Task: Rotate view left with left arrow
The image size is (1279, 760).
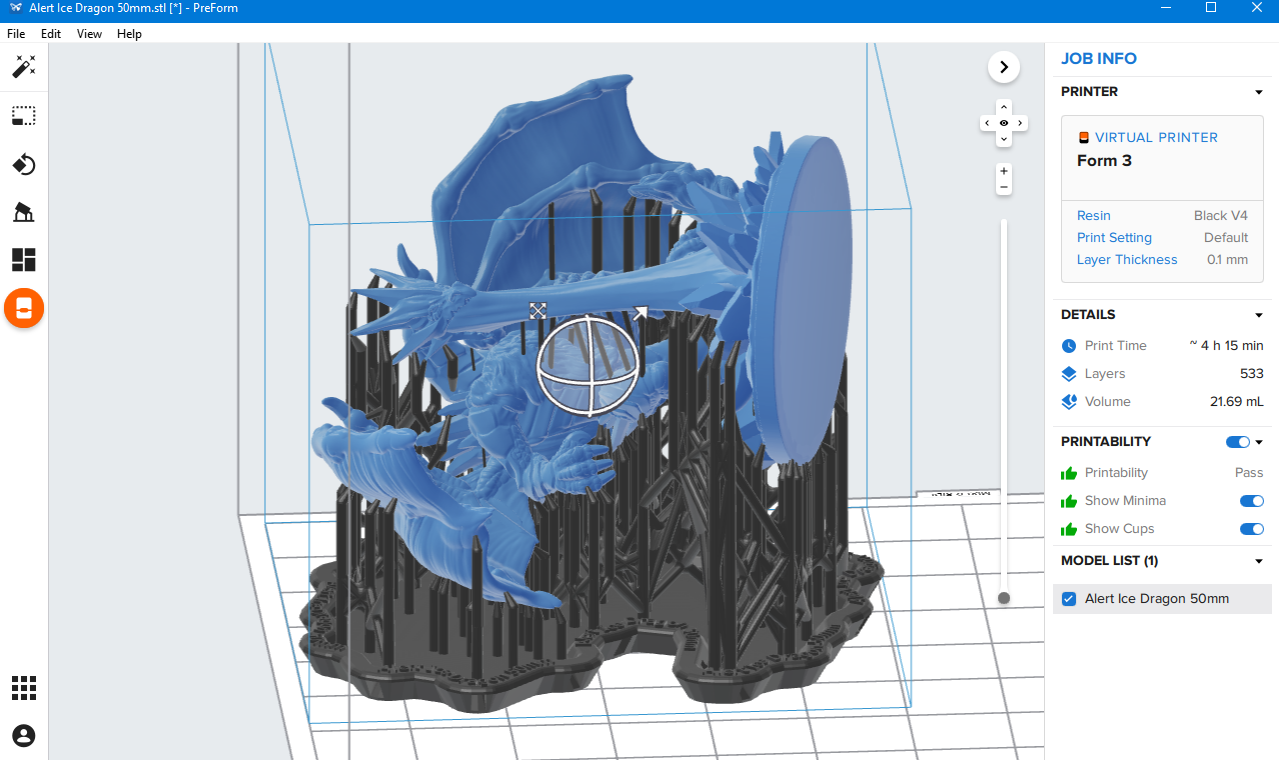Action: (x=988, y=123)
